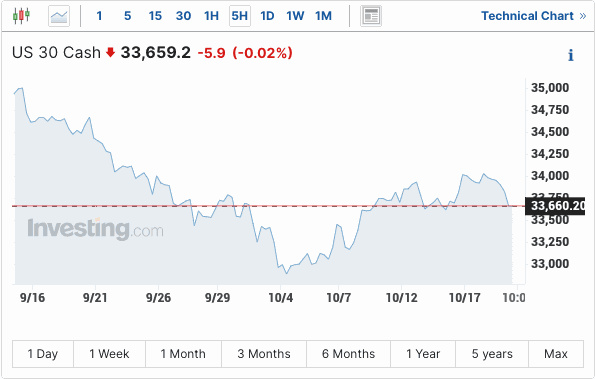Show the 1 Week range
The width and height of the screenshot is (595, 379).
point(109,354)
